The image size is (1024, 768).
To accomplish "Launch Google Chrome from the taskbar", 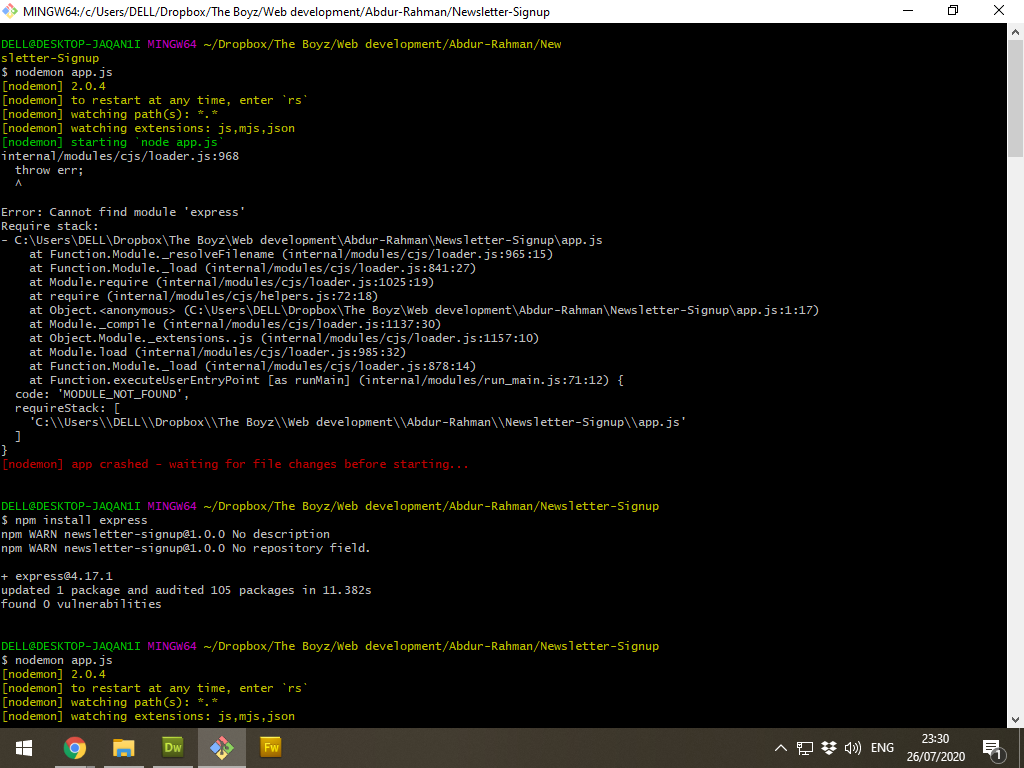I will coord(75,746).
